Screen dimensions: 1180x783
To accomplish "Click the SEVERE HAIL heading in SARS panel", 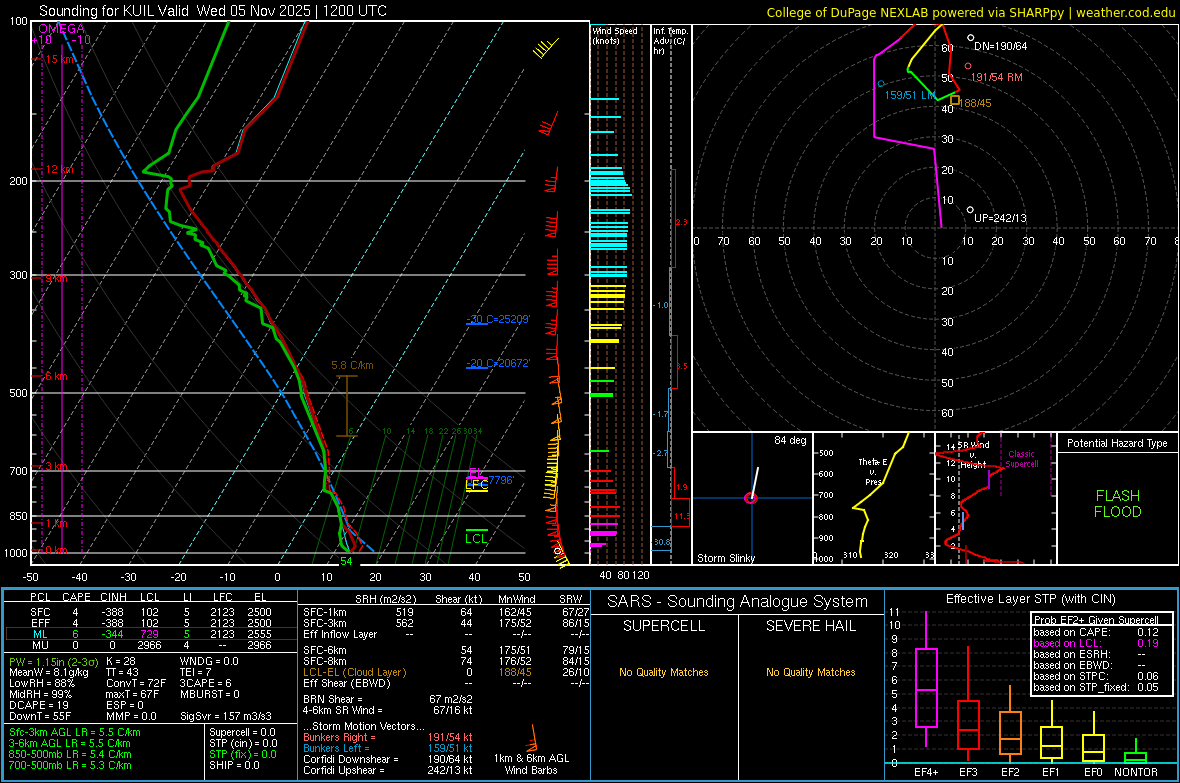I will (810, 626).
